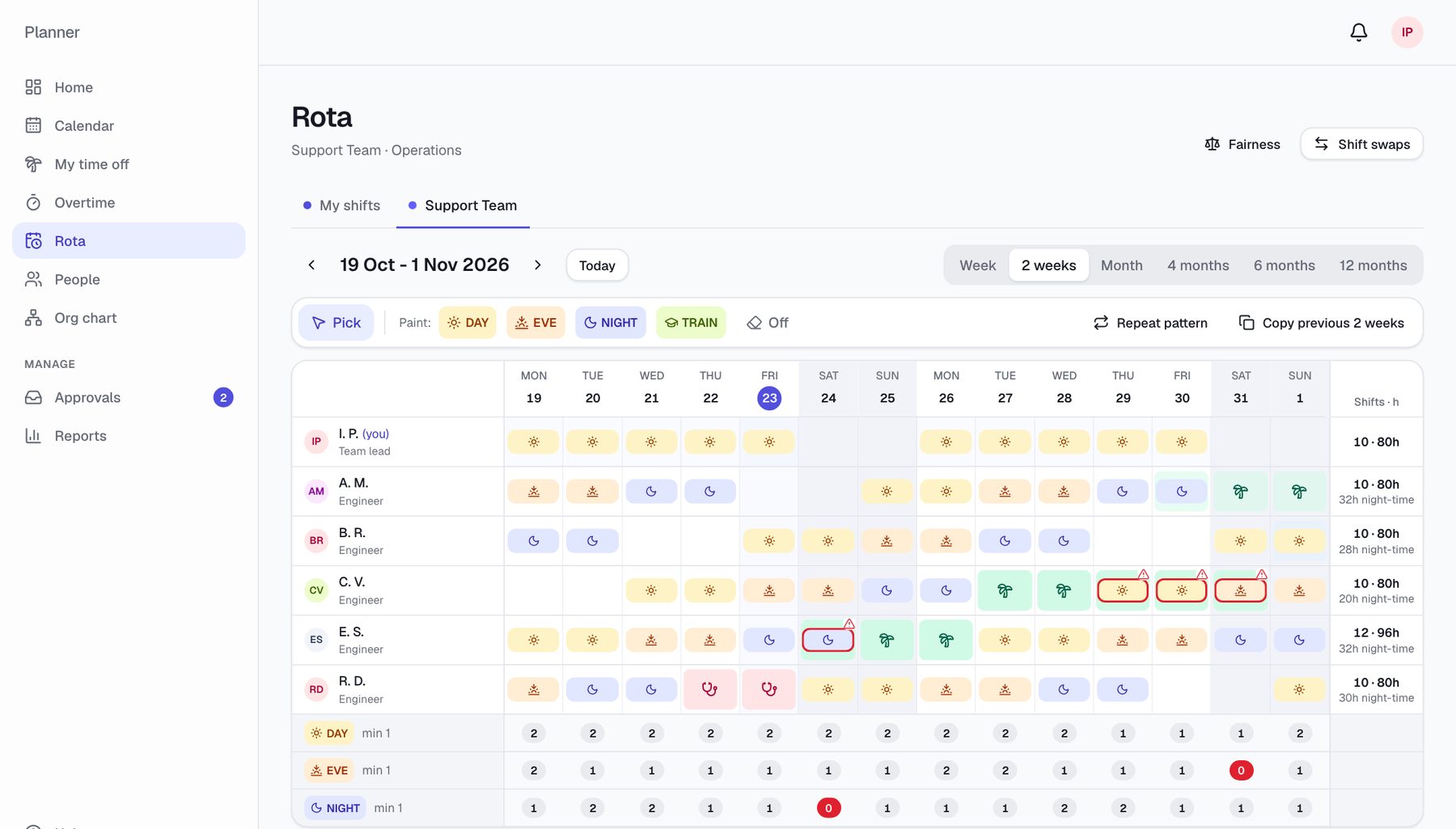Select the Month view range

(1122, 265)
